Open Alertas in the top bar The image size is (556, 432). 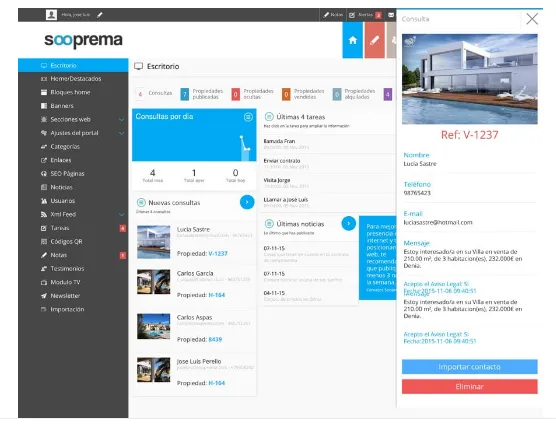[x=365, y=15]
